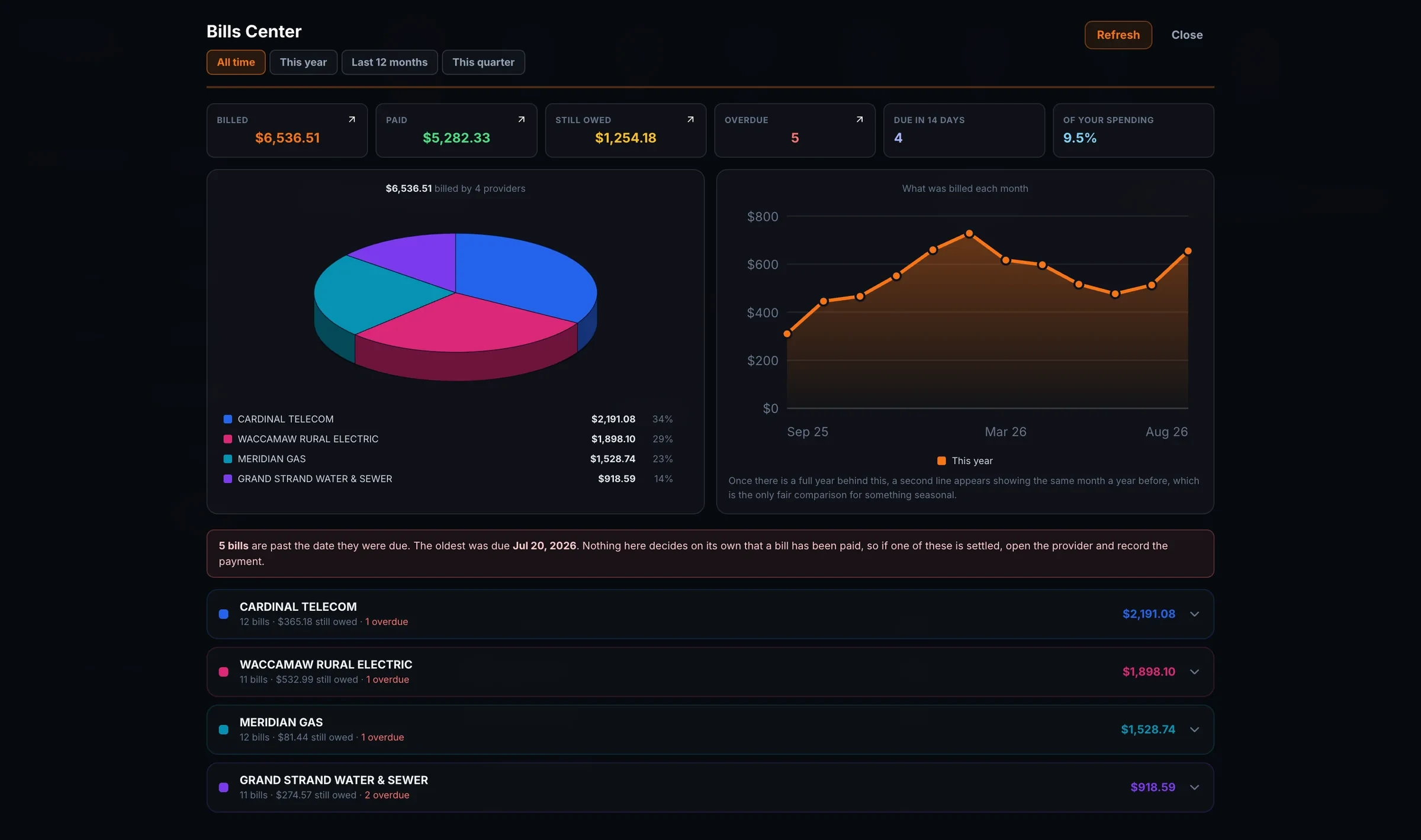Switch to Last 12 months tab
1421x840 pixels.
(390, 62)
